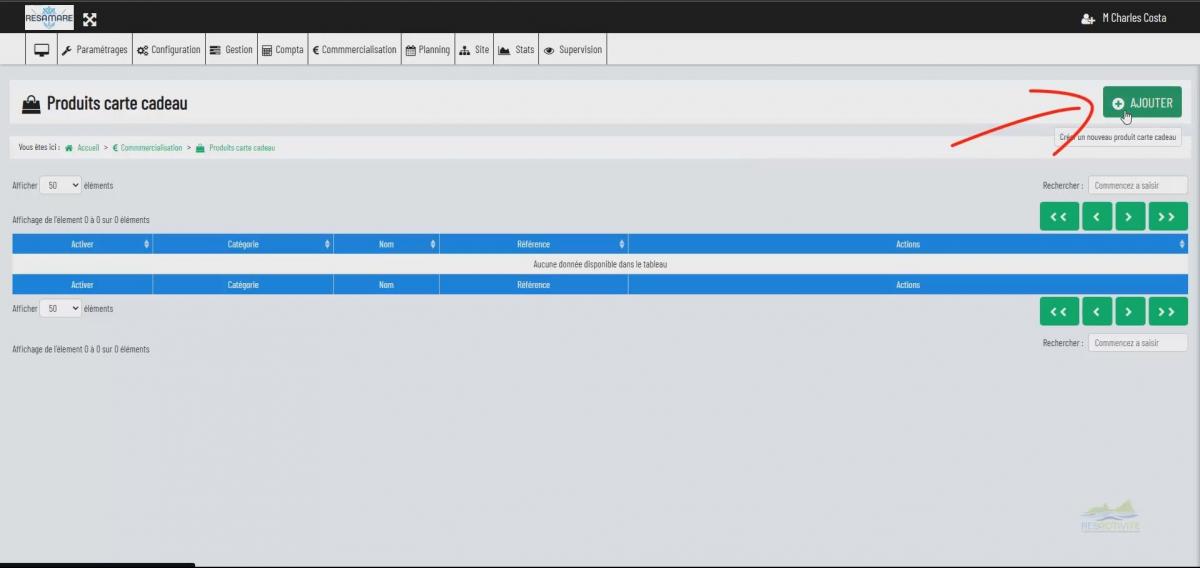
Task: Open the monitor dashboard icon in menu
Action: [x=41, y=50]
